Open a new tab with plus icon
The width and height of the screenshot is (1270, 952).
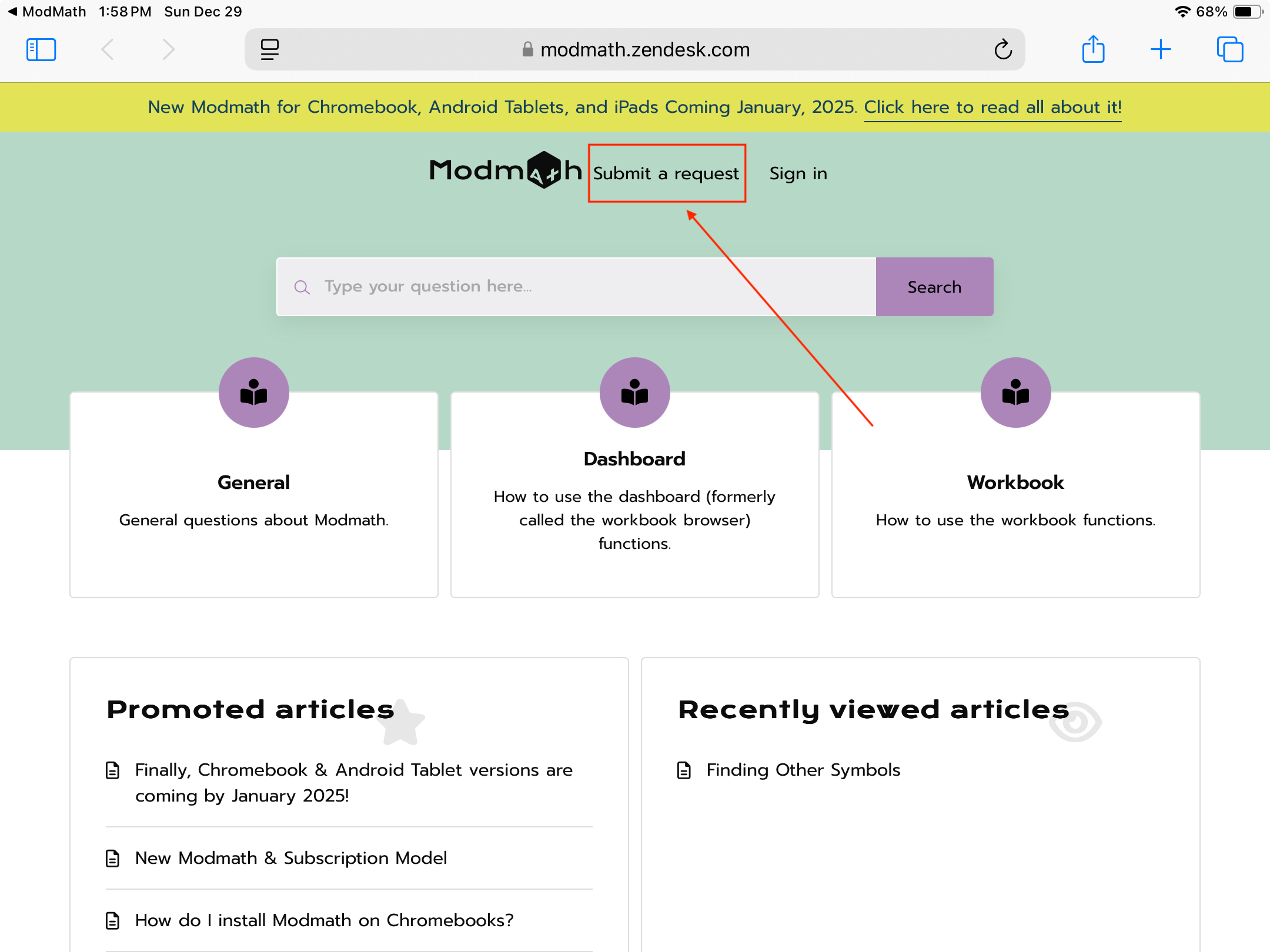click(x=1161, y=49)
